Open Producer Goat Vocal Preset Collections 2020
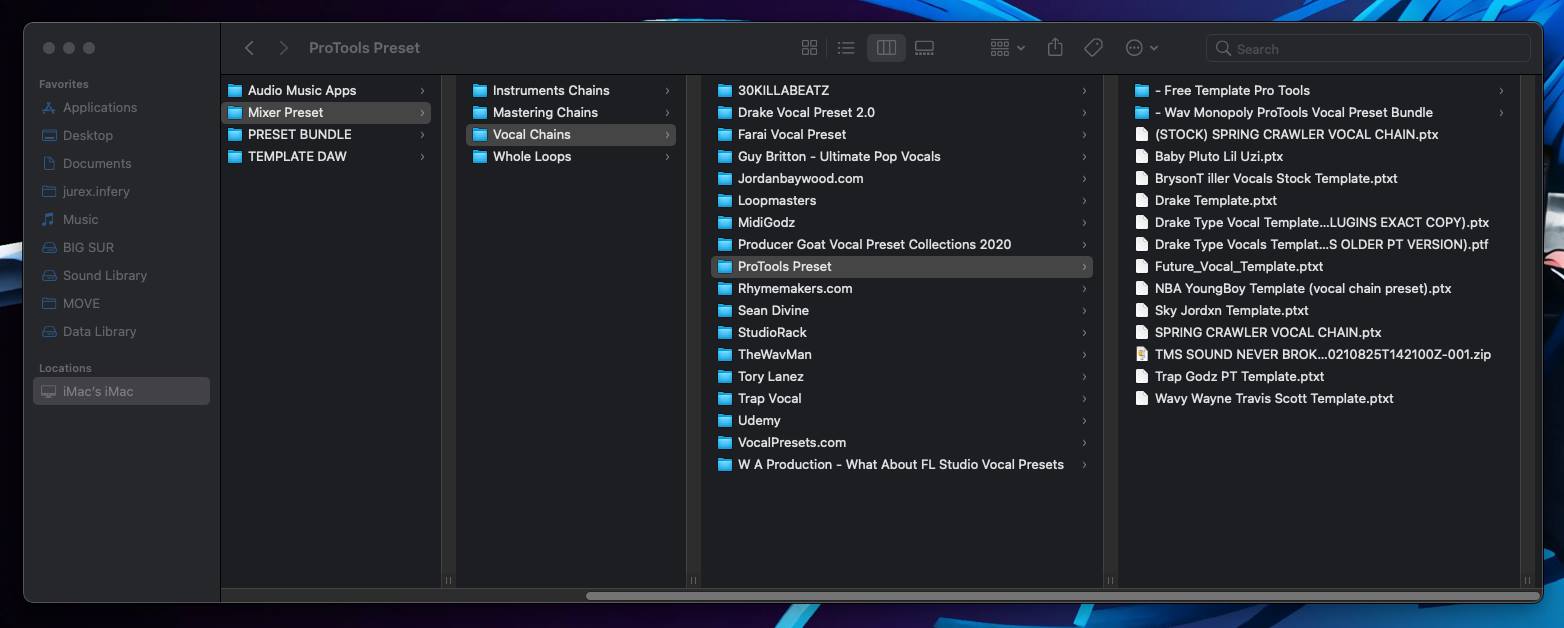1564x628 pixels. [x=902, y=244]
